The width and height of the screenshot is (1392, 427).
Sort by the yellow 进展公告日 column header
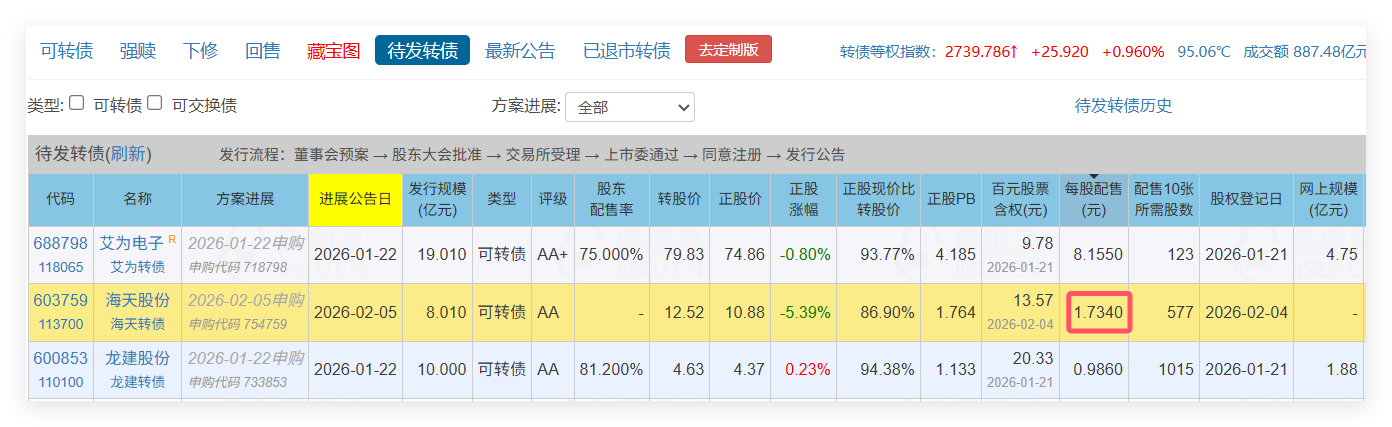pyautogui.click(x=355, y=198)
